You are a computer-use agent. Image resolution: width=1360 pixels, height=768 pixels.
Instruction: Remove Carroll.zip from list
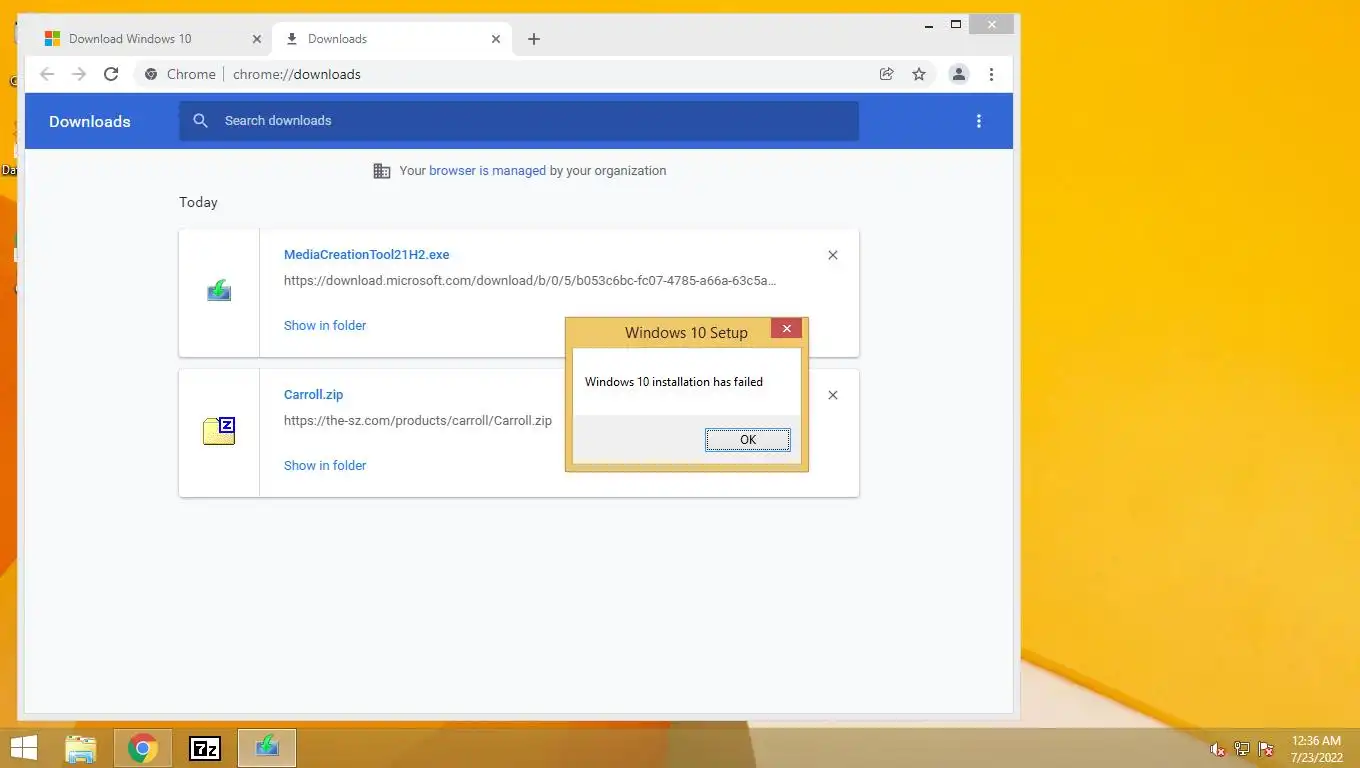(833, 395)
